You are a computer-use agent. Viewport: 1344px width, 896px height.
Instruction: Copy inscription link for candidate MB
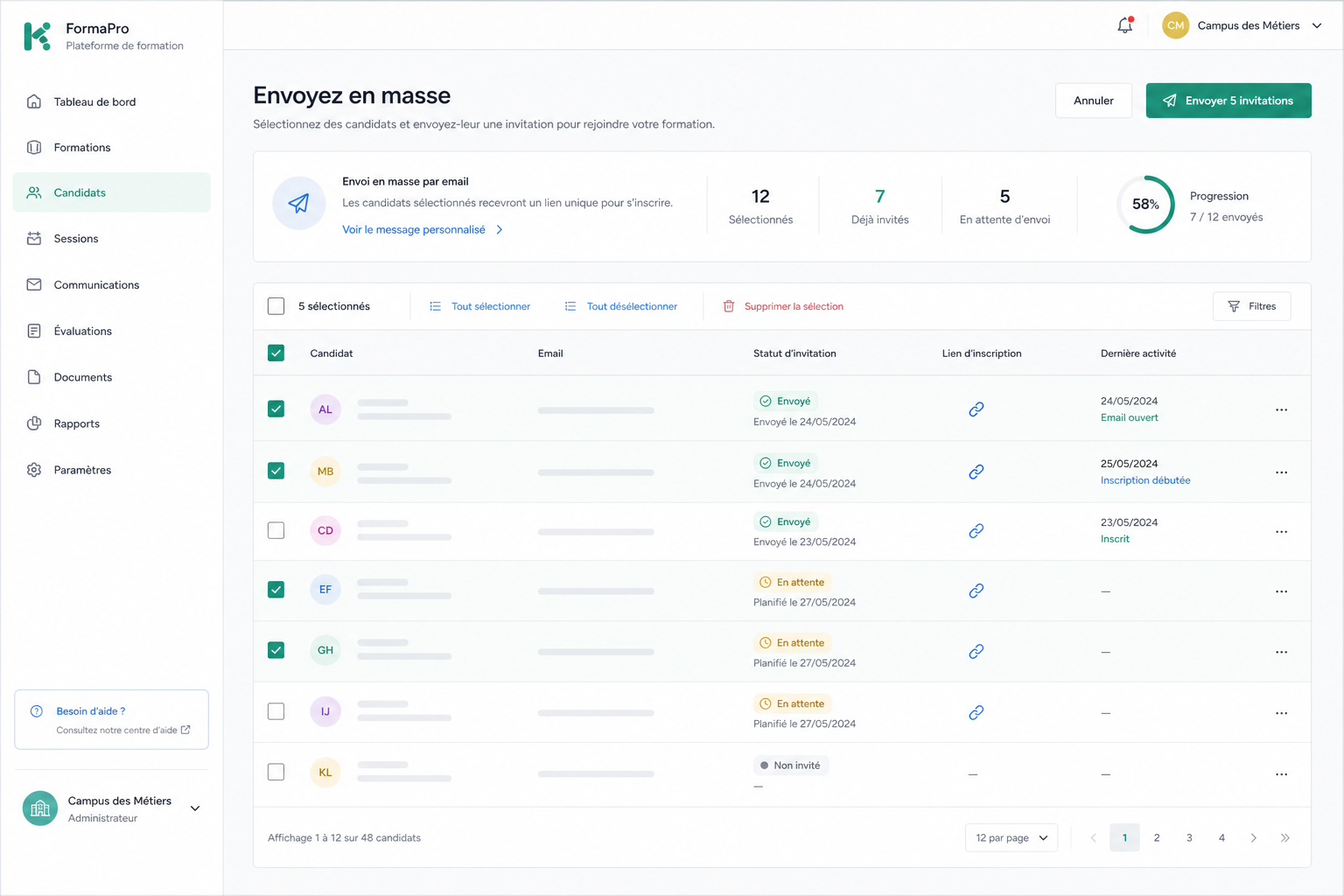point(976,472)
